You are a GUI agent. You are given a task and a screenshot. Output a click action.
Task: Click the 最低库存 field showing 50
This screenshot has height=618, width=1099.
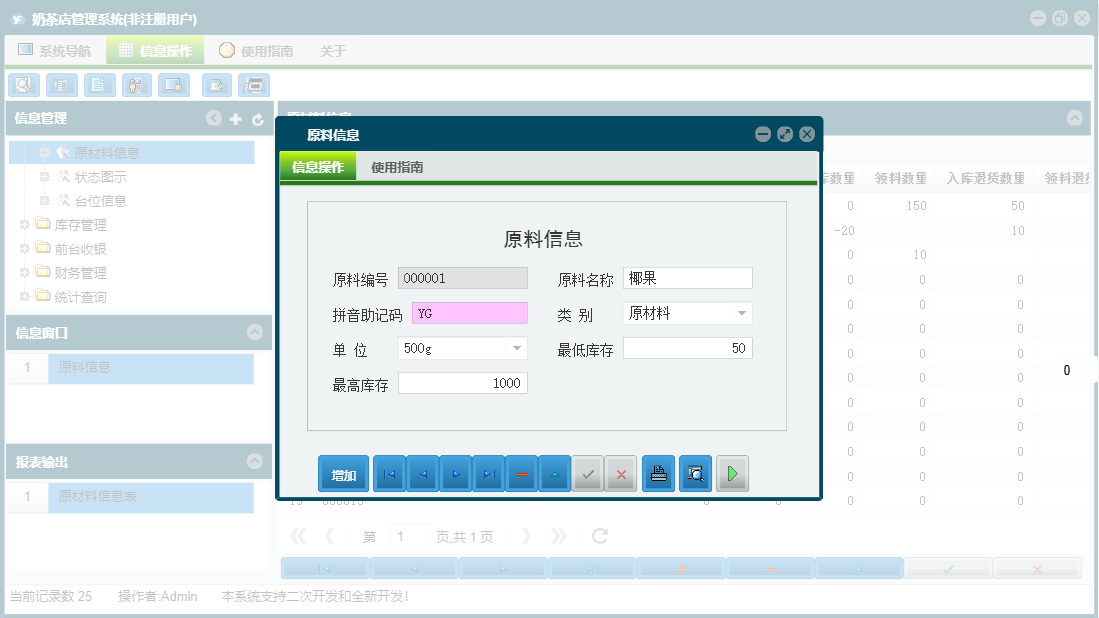coord(688,348)
